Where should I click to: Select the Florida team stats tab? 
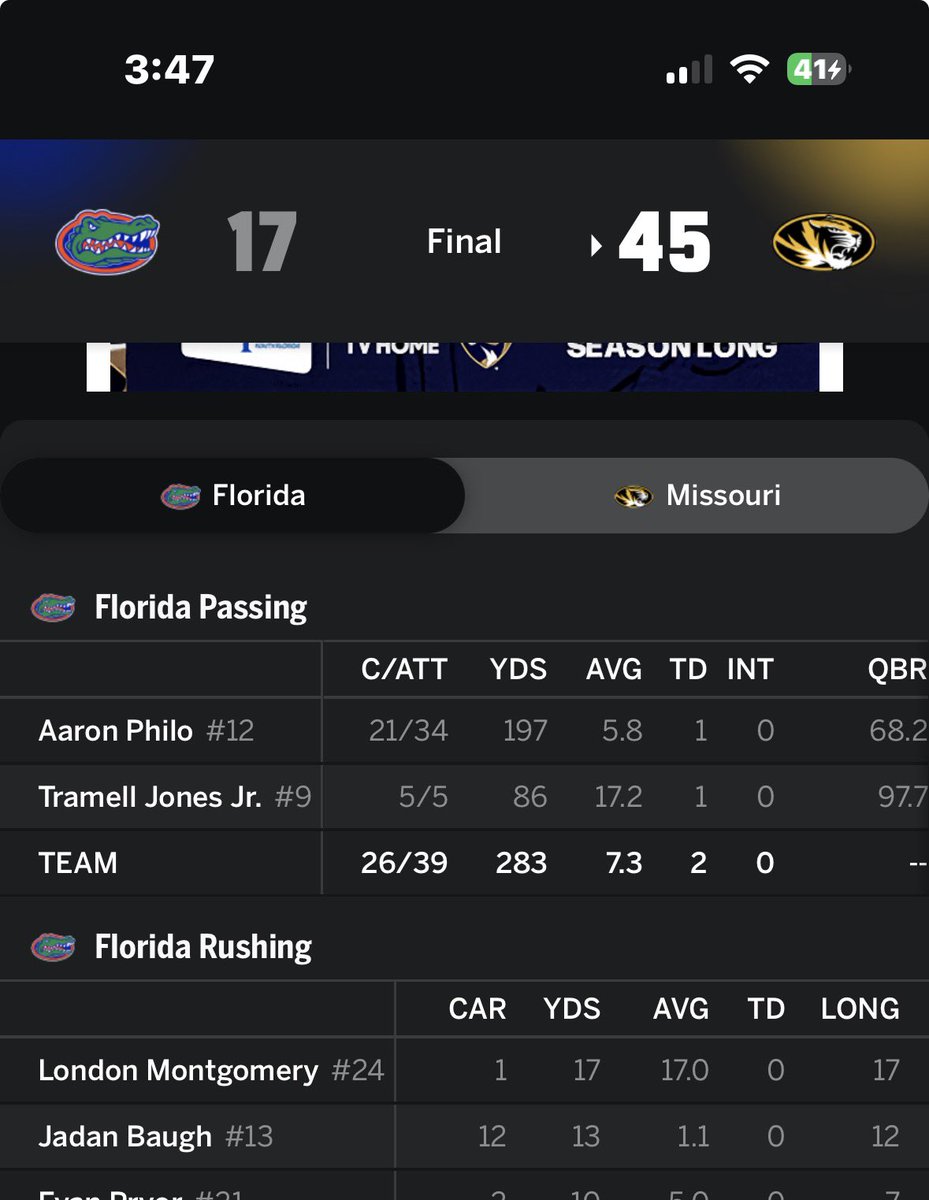click(233, 495)
